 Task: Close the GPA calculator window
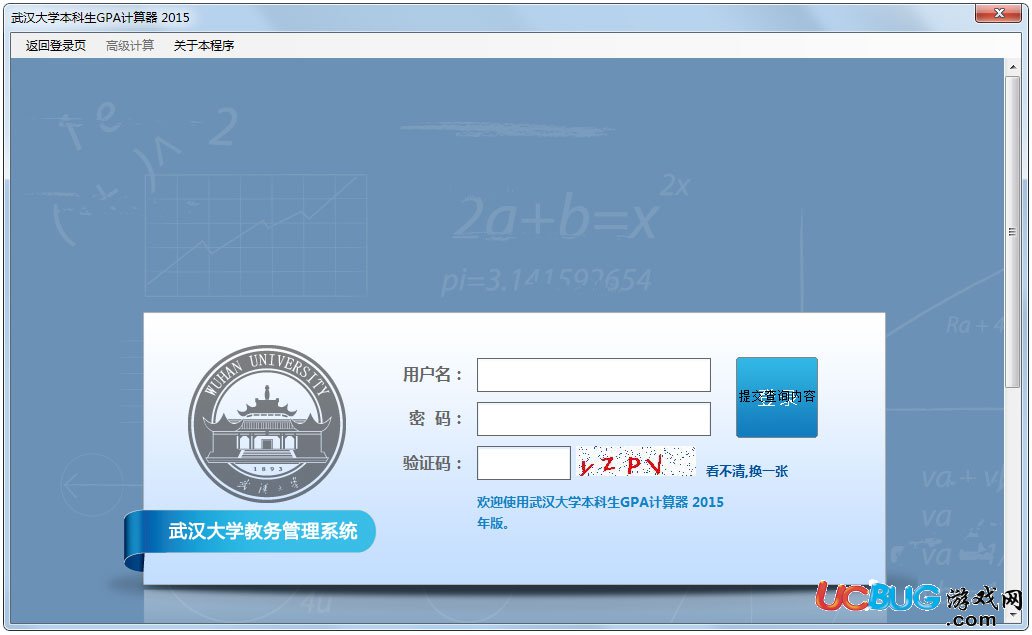998,13
